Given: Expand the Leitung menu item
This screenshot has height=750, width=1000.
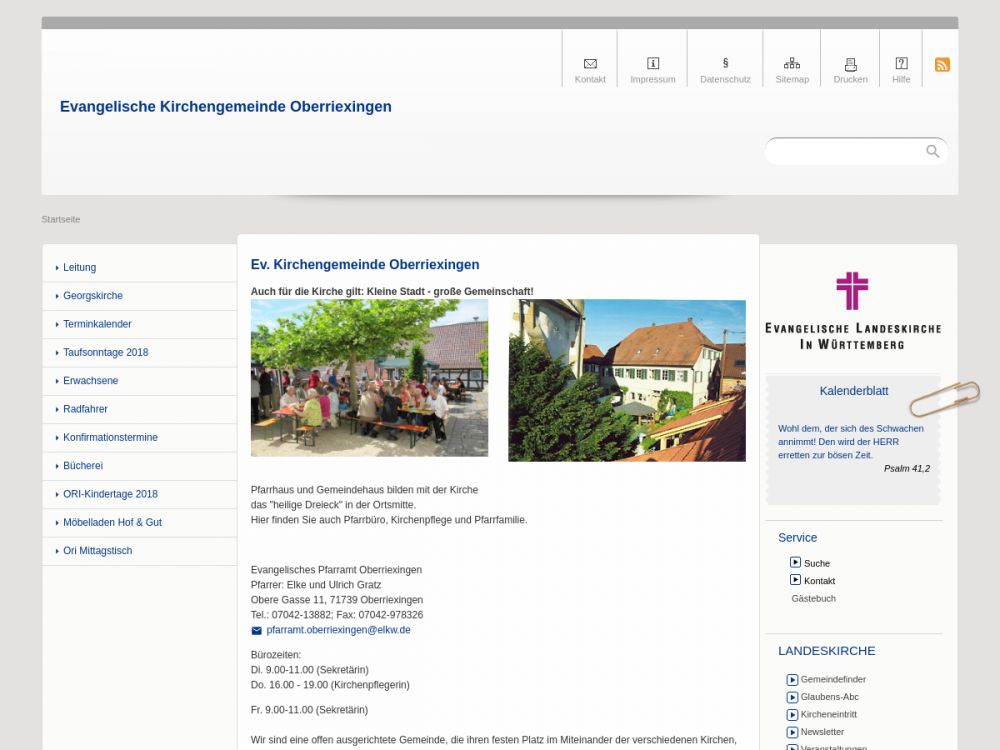Looking at the screenshot, I should click(x=80, y=268).
